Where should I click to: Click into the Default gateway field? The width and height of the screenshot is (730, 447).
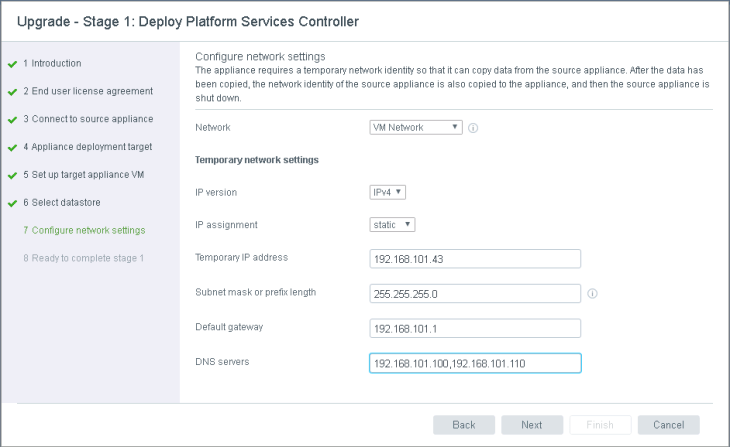[x=475, y=329]
